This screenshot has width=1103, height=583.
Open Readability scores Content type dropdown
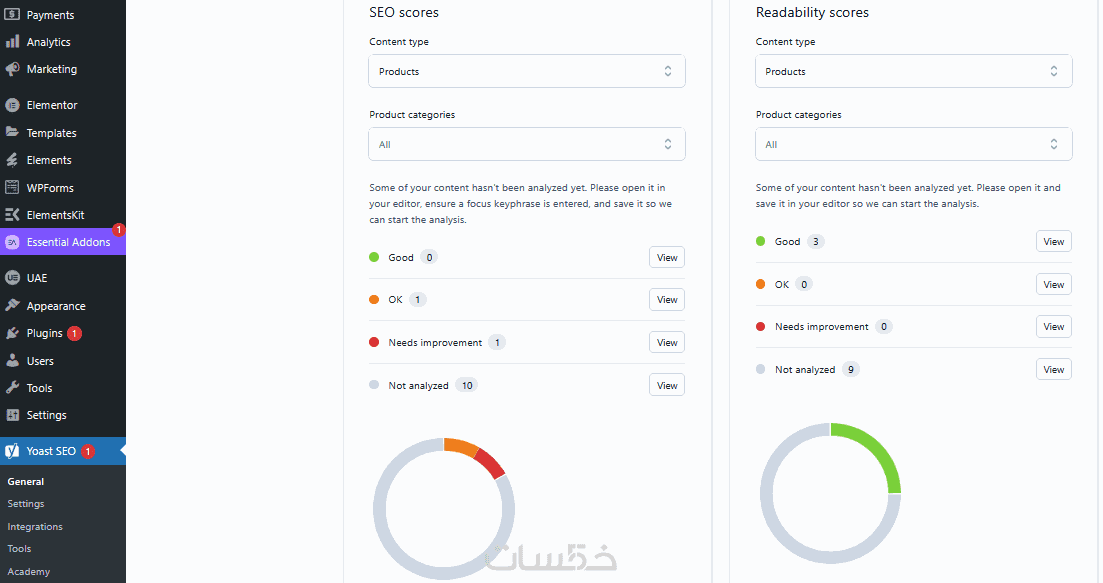pos(913,71)
